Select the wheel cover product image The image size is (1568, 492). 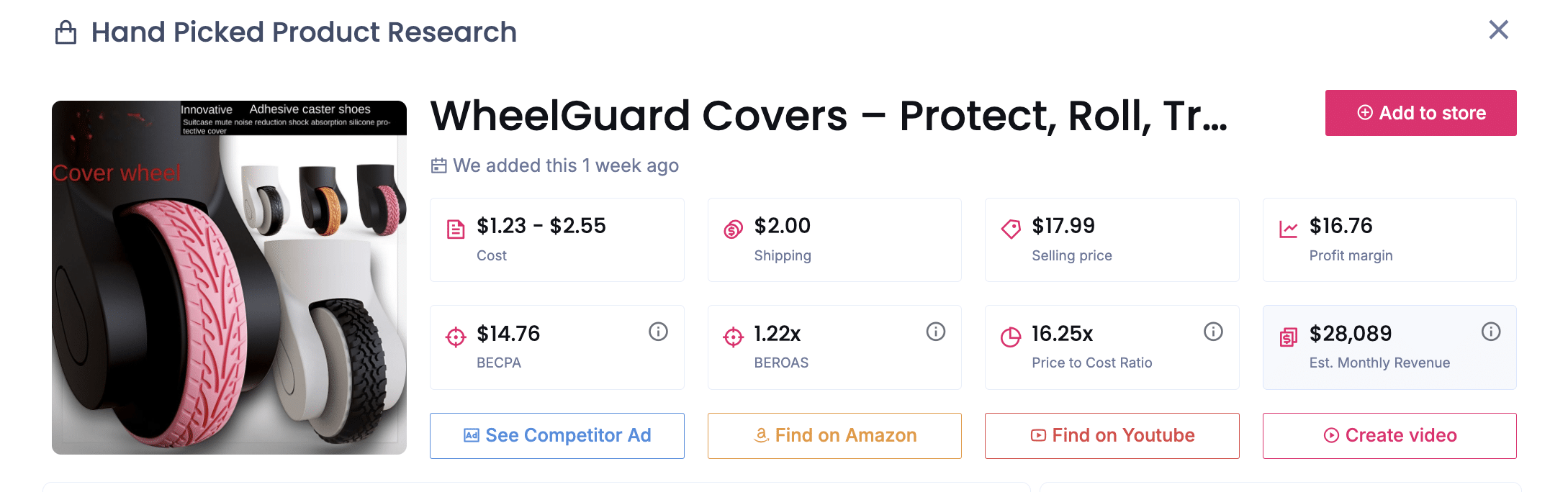click(x=229, y=277)
